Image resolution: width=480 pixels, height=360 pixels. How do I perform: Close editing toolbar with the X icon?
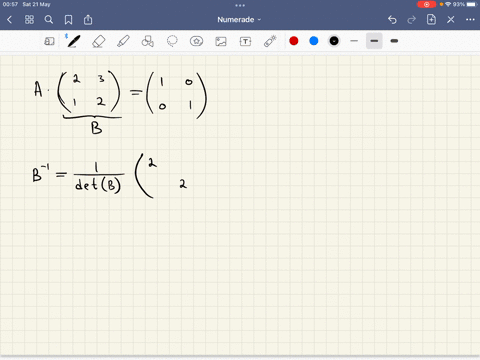tap(451, 20)
